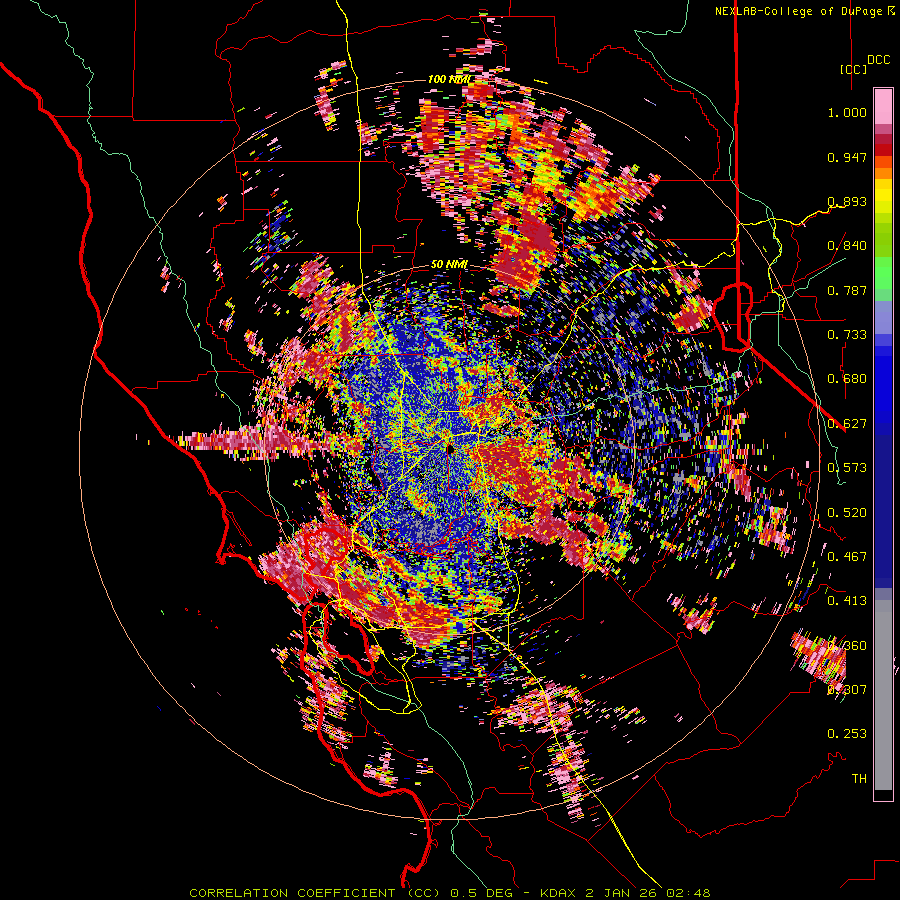
Task: Click the Correlation Coefficient KDAX caption text
Action: [x=450, y=893]
